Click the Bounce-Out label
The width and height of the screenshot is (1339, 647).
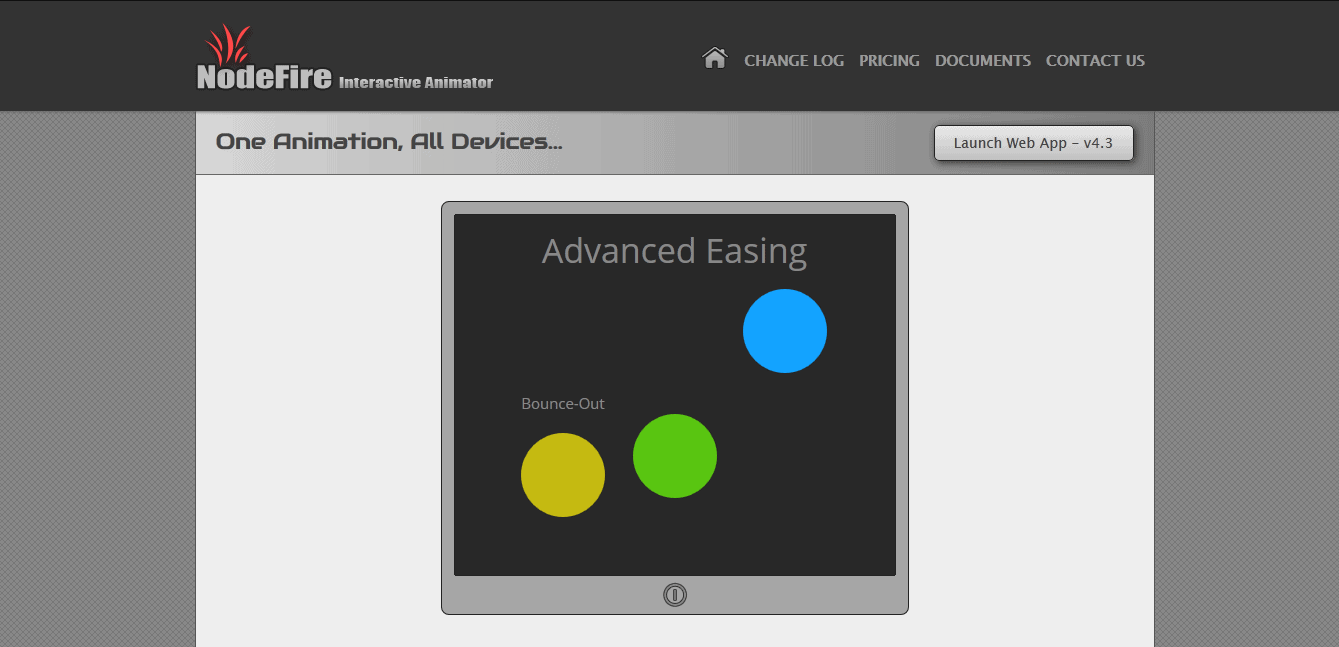tap(563, 404)
